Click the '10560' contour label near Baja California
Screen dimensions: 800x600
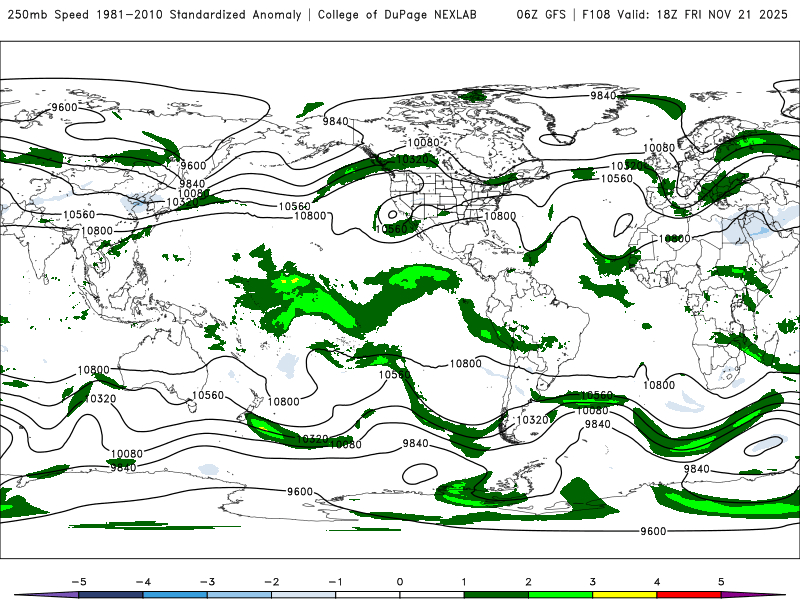[391, 229]
